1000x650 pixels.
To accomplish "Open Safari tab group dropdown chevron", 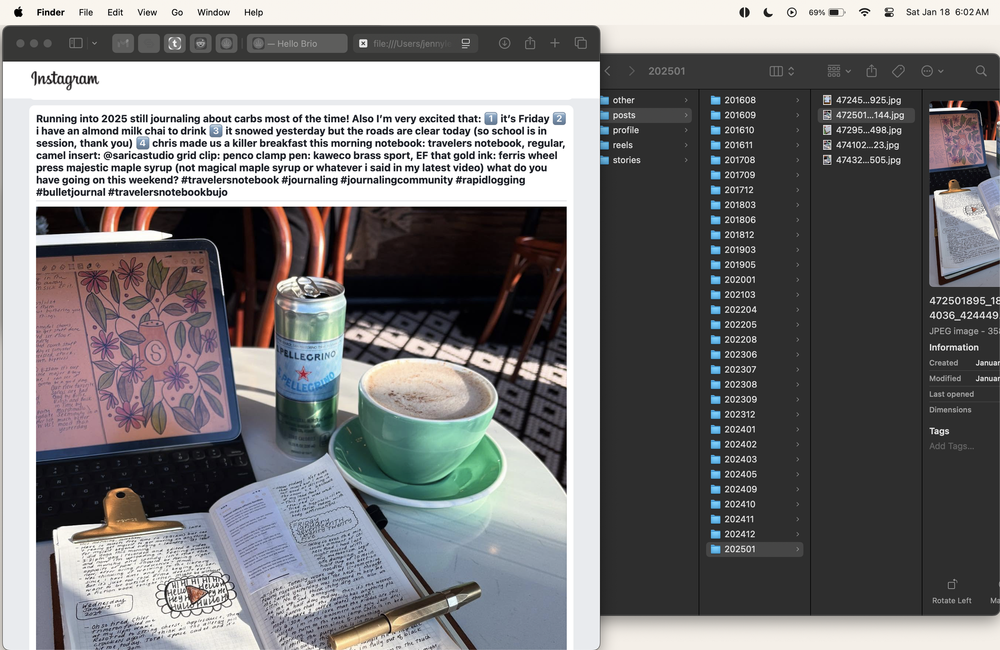I will pyautogui.click(x=94, y=43).
